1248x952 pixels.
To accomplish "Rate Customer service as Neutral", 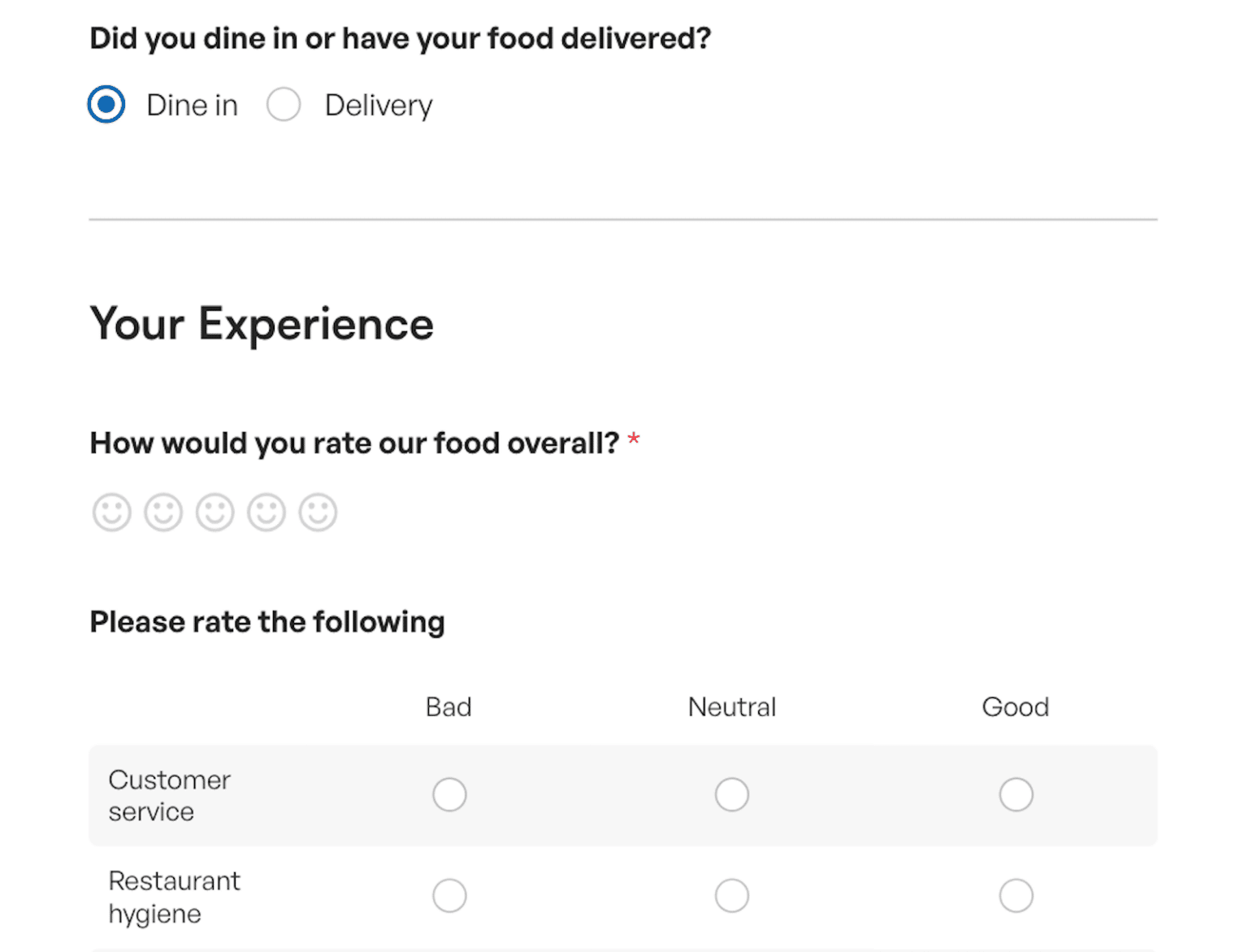I will point(732,794).
